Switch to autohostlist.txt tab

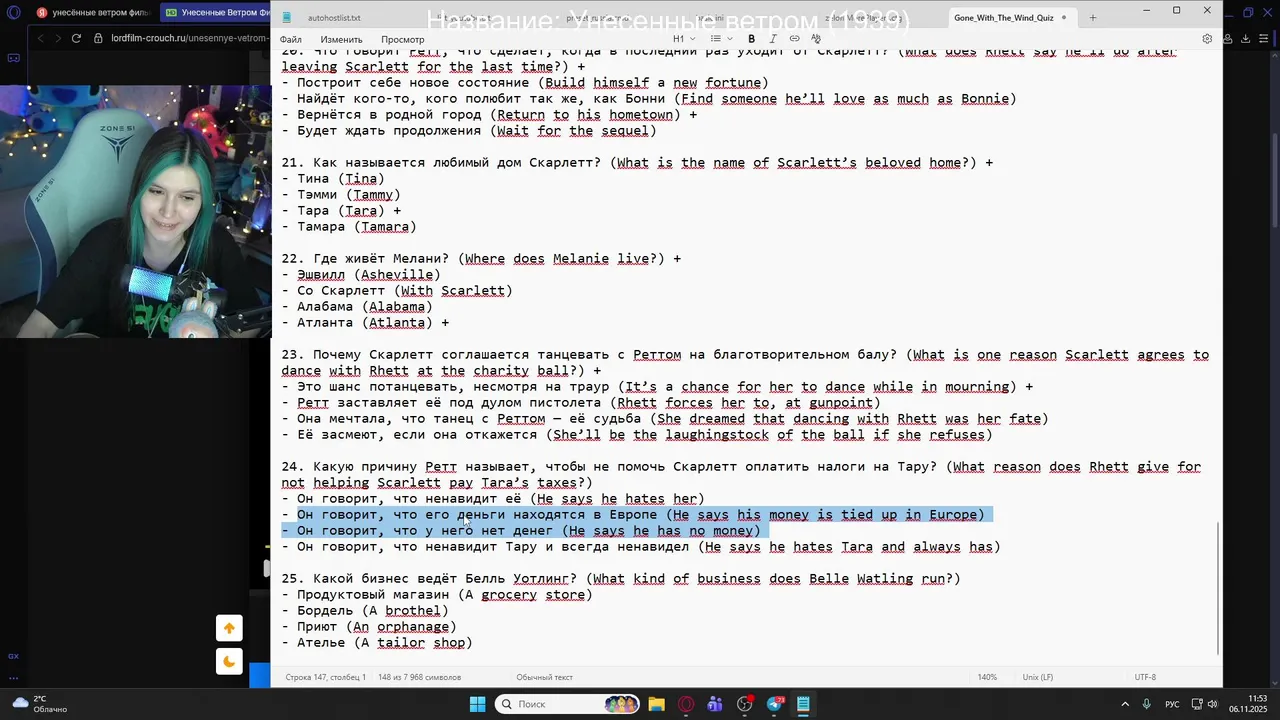pos(335,18)
